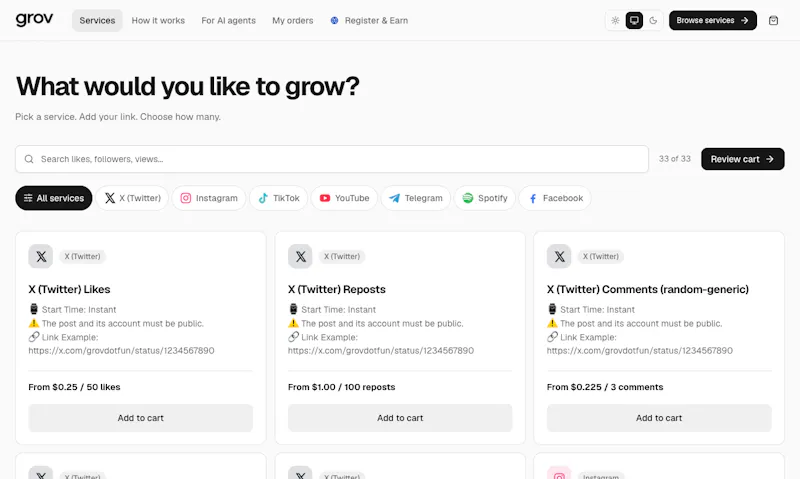Image resolution: width=800 pixels, height=479 pixels.
Task: Click the X icon on Likes card
Action: [41, 256]
